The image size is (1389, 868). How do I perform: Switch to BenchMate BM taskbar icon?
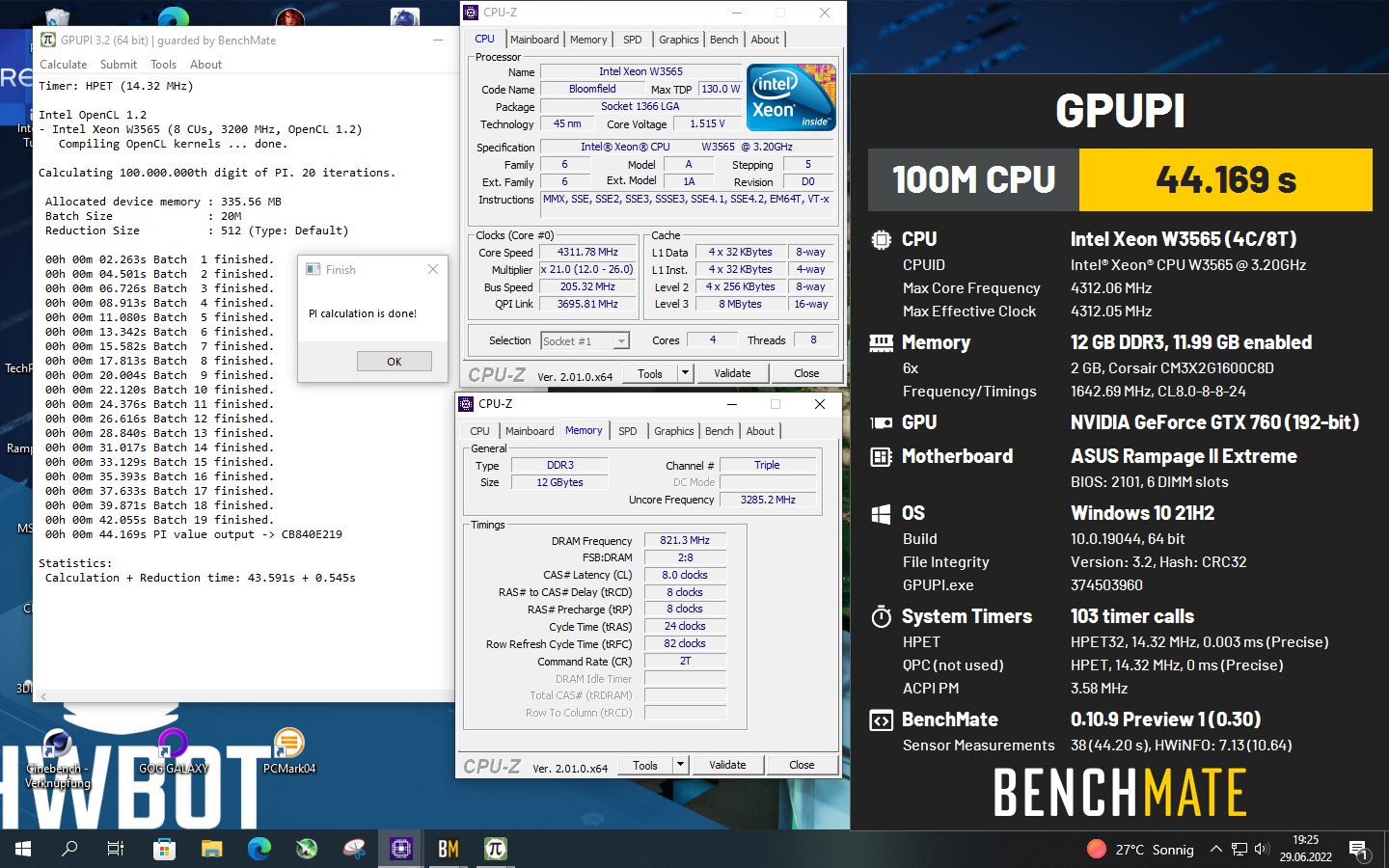449,849
